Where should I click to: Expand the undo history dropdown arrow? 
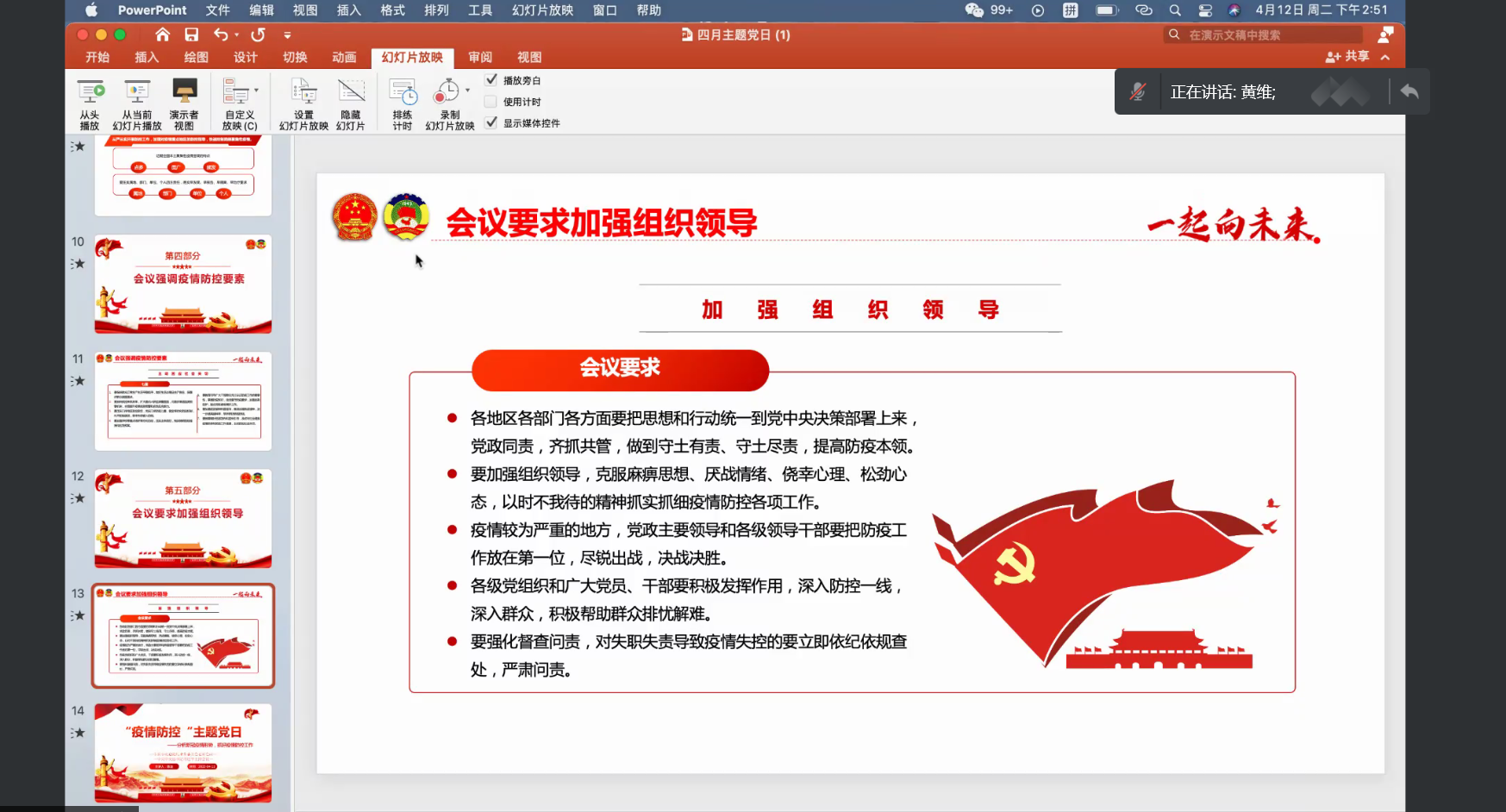point(237,35)
